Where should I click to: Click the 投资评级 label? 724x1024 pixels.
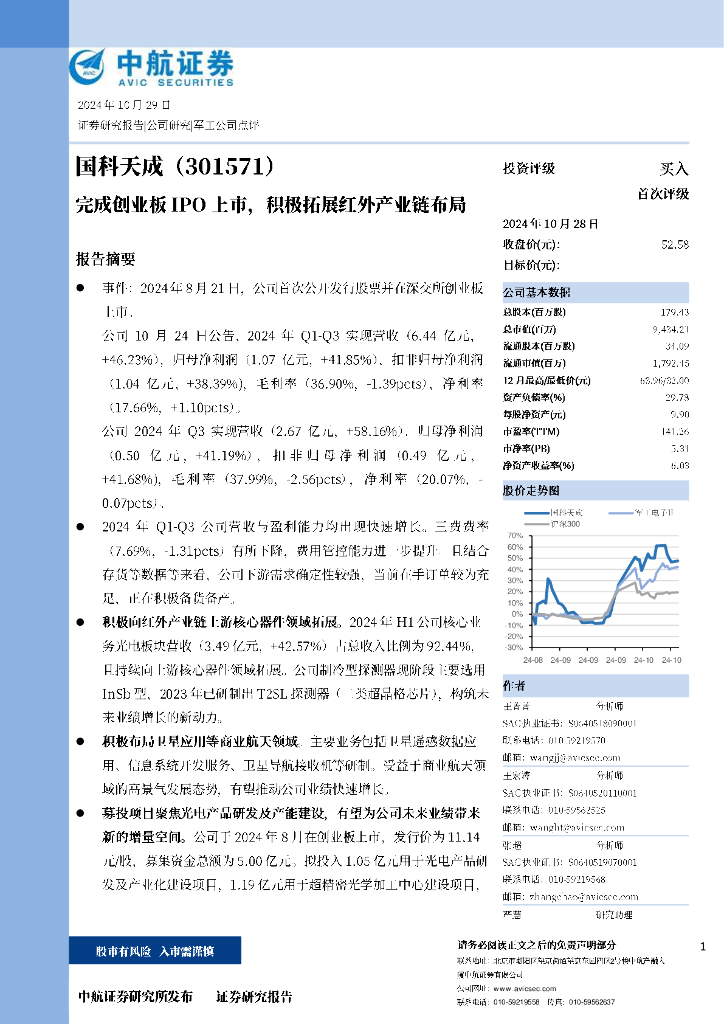pos(529,168)
